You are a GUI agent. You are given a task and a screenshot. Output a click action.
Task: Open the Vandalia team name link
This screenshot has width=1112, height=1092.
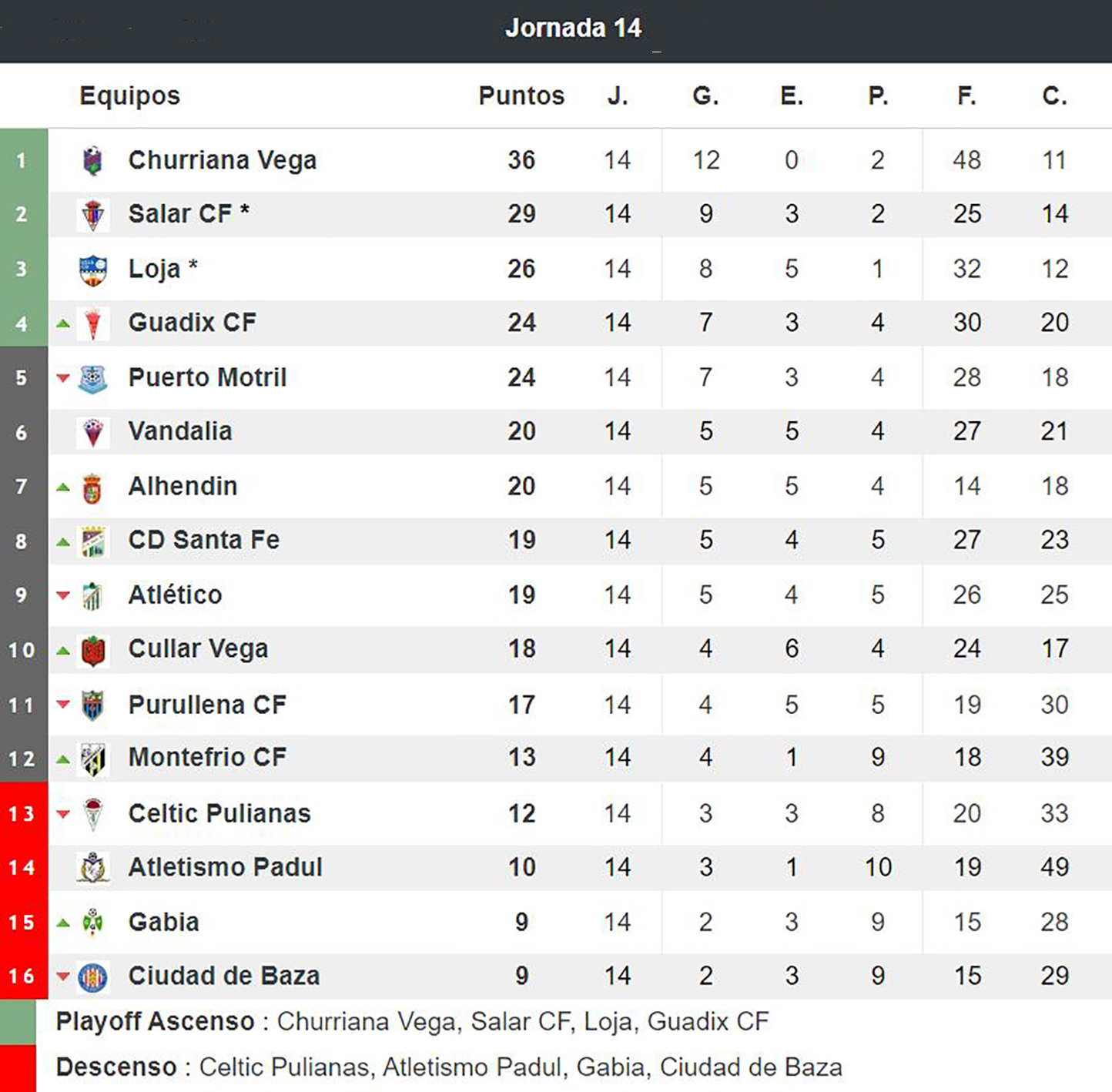coord(180,431)
